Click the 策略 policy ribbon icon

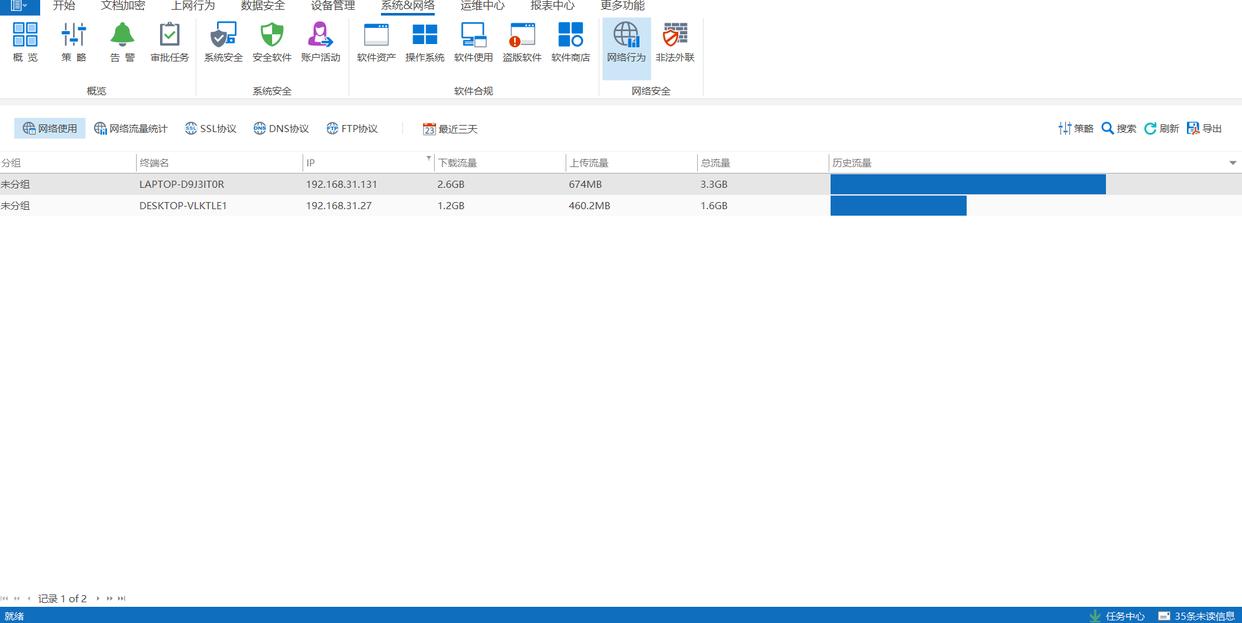tap(74, 42)
